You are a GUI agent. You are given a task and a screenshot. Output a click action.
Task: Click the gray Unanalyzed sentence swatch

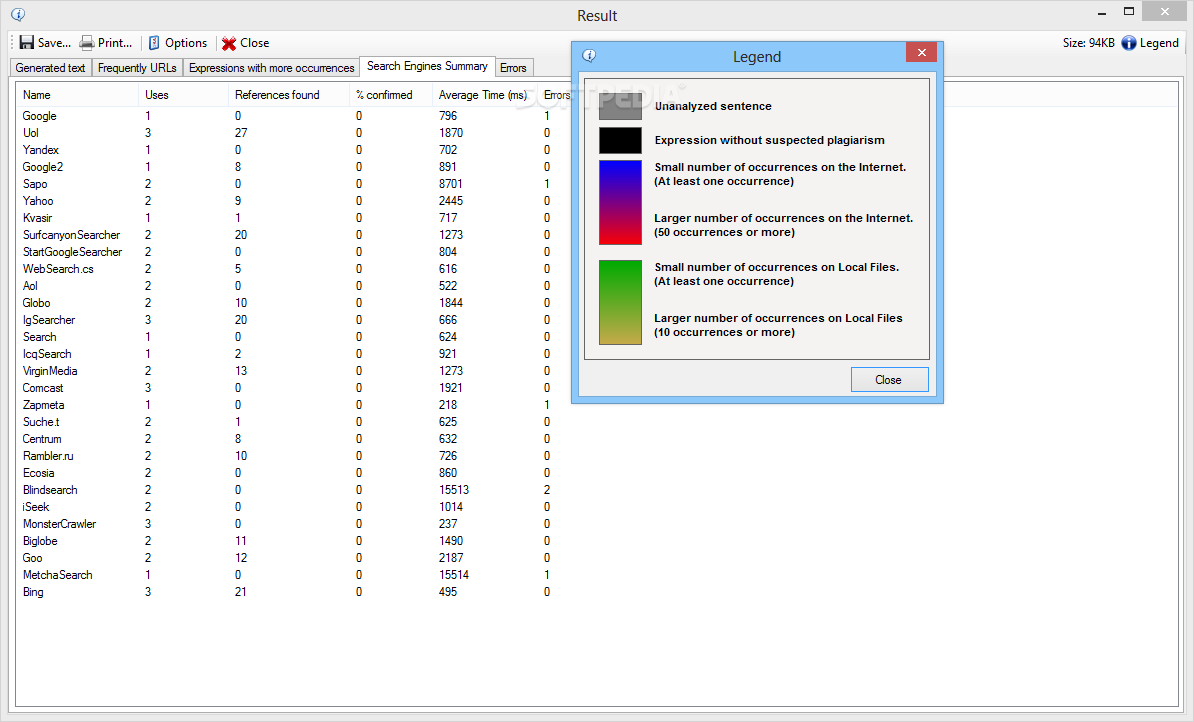(x=620, y=106)
